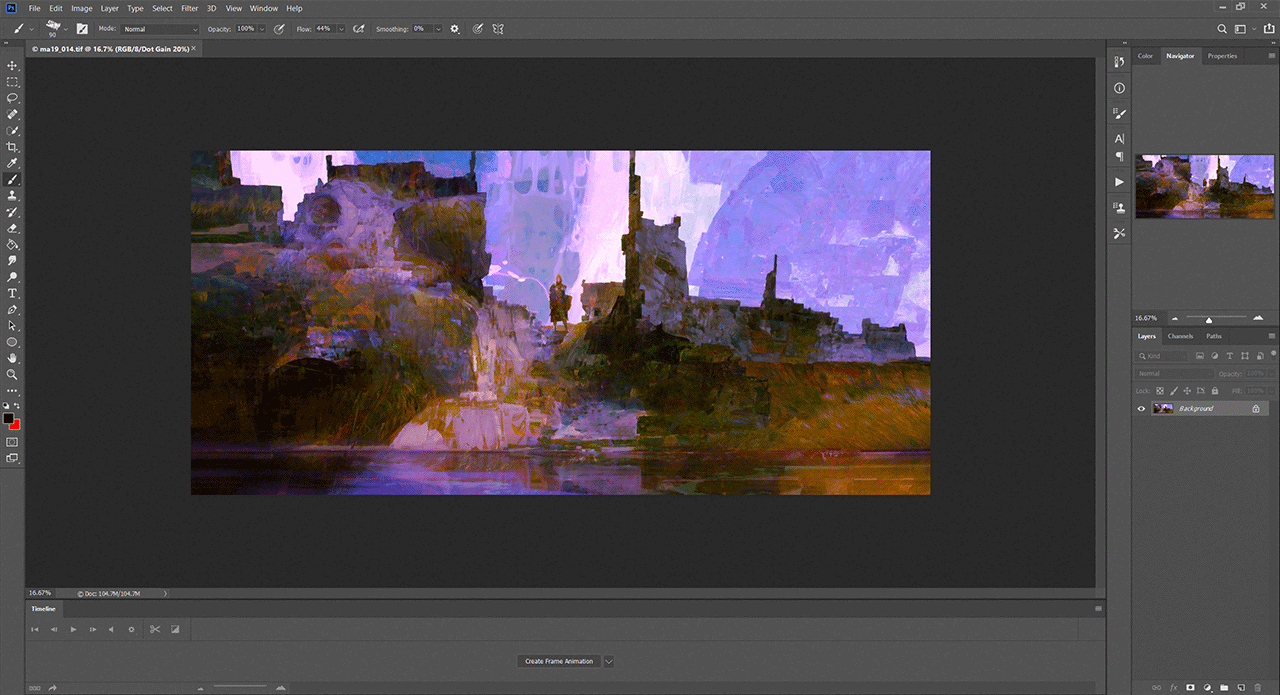Click the symmetry butterfly icon
The height and width of the screenshot is (695, 1280).
[498, 29]
